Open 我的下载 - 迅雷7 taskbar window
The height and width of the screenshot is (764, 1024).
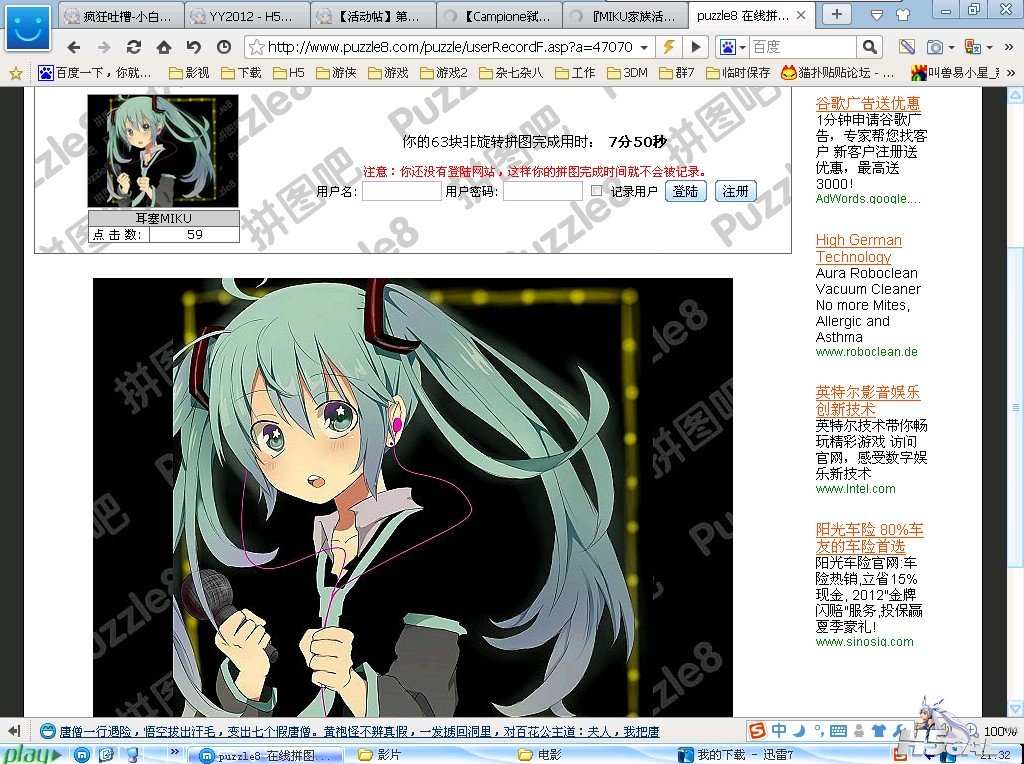(x=735, y=755)
